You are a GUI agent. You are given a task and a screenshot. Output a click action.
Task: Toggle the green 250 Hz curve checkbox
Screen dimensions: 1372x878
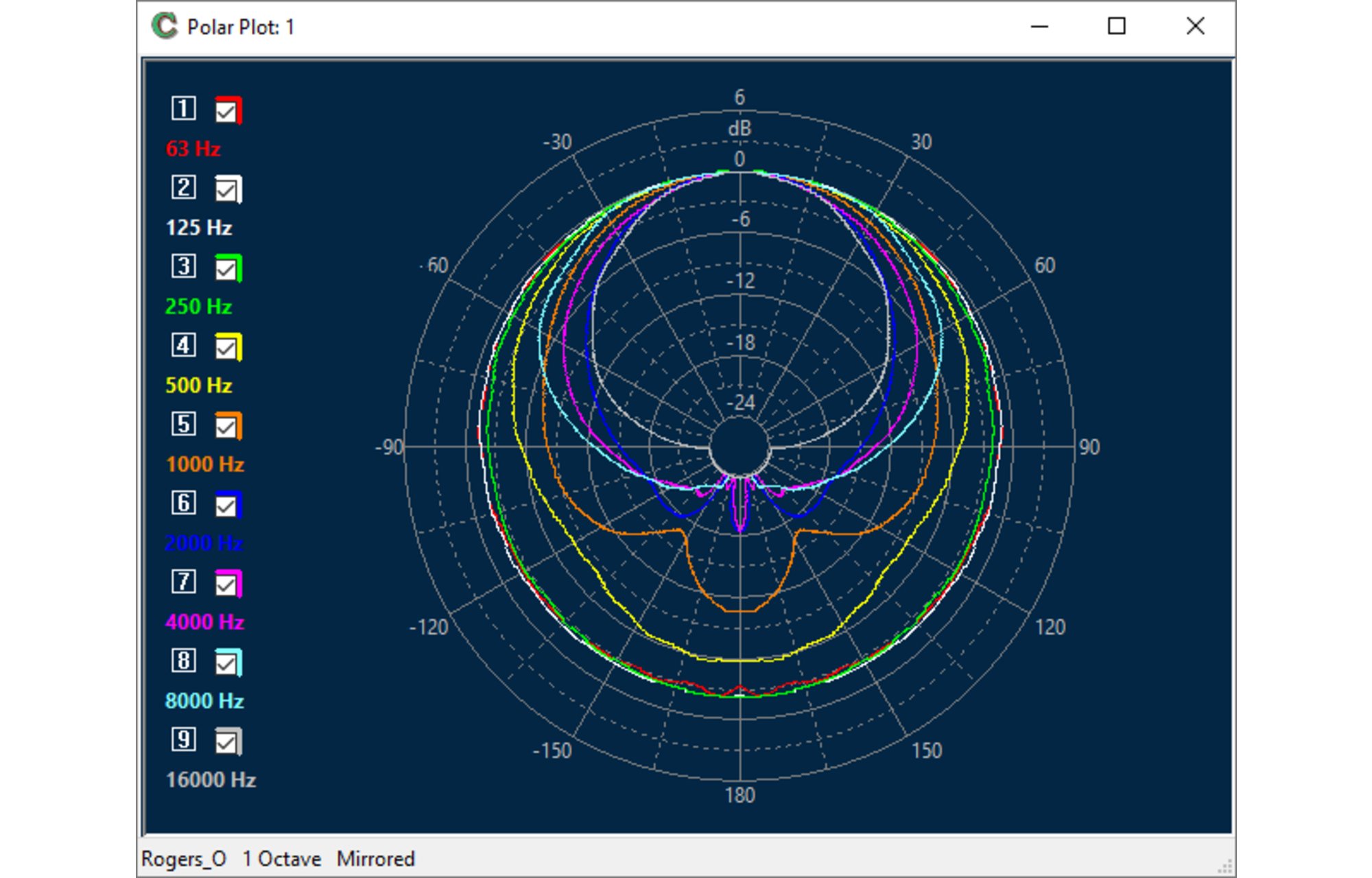pyautogui.click(x=227, y=268)
